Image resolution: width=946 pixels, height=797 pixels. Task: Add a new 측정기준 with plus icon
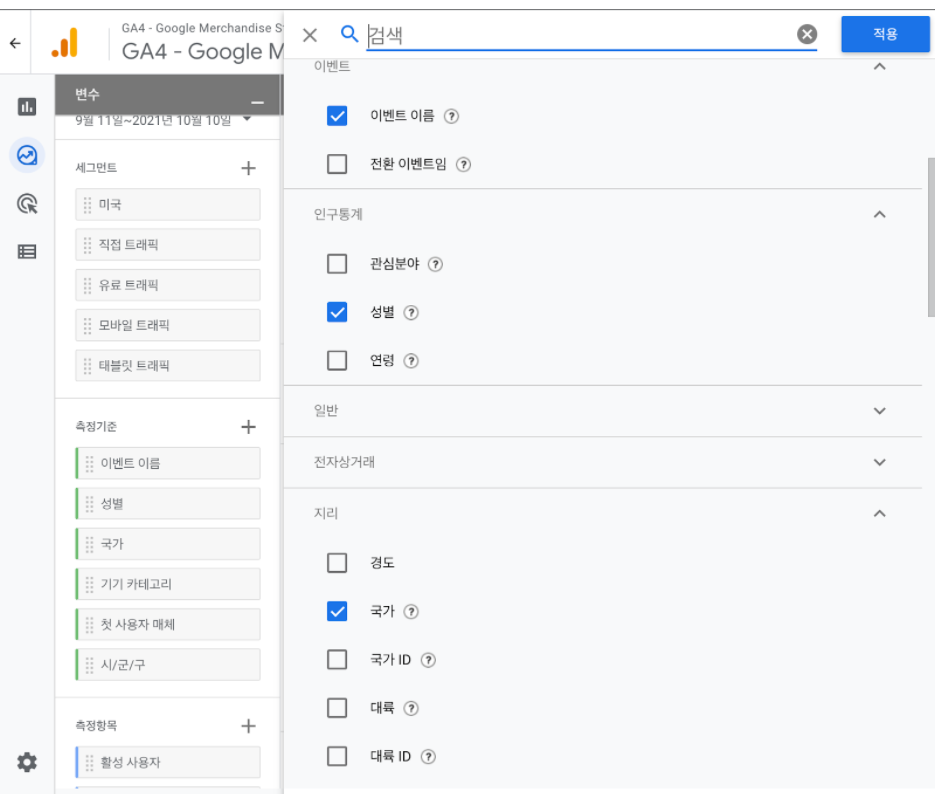click(x=249, y=427)
